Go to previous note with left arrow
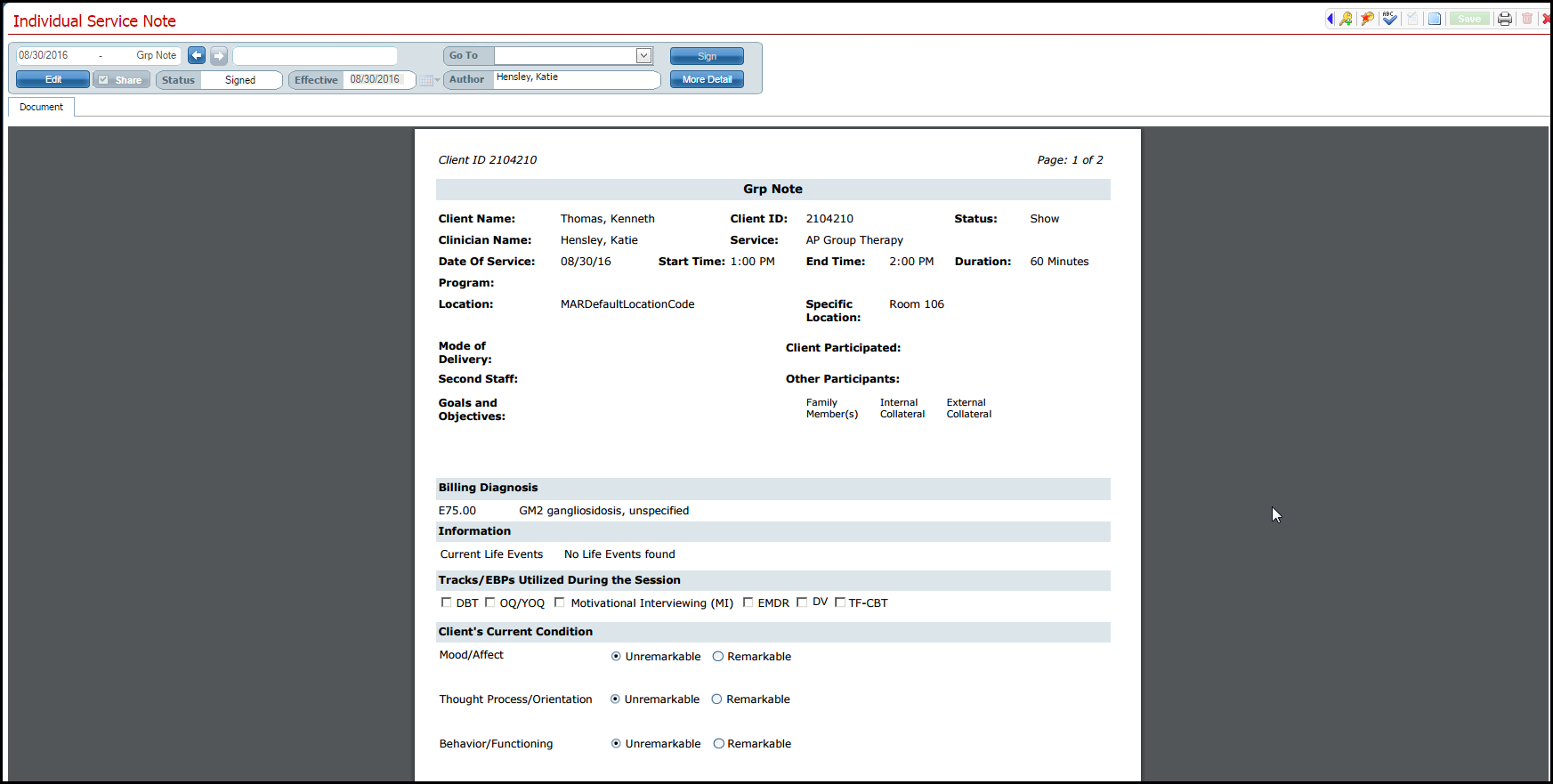This screenshot has height=784, width=1553. coord(197,55)
